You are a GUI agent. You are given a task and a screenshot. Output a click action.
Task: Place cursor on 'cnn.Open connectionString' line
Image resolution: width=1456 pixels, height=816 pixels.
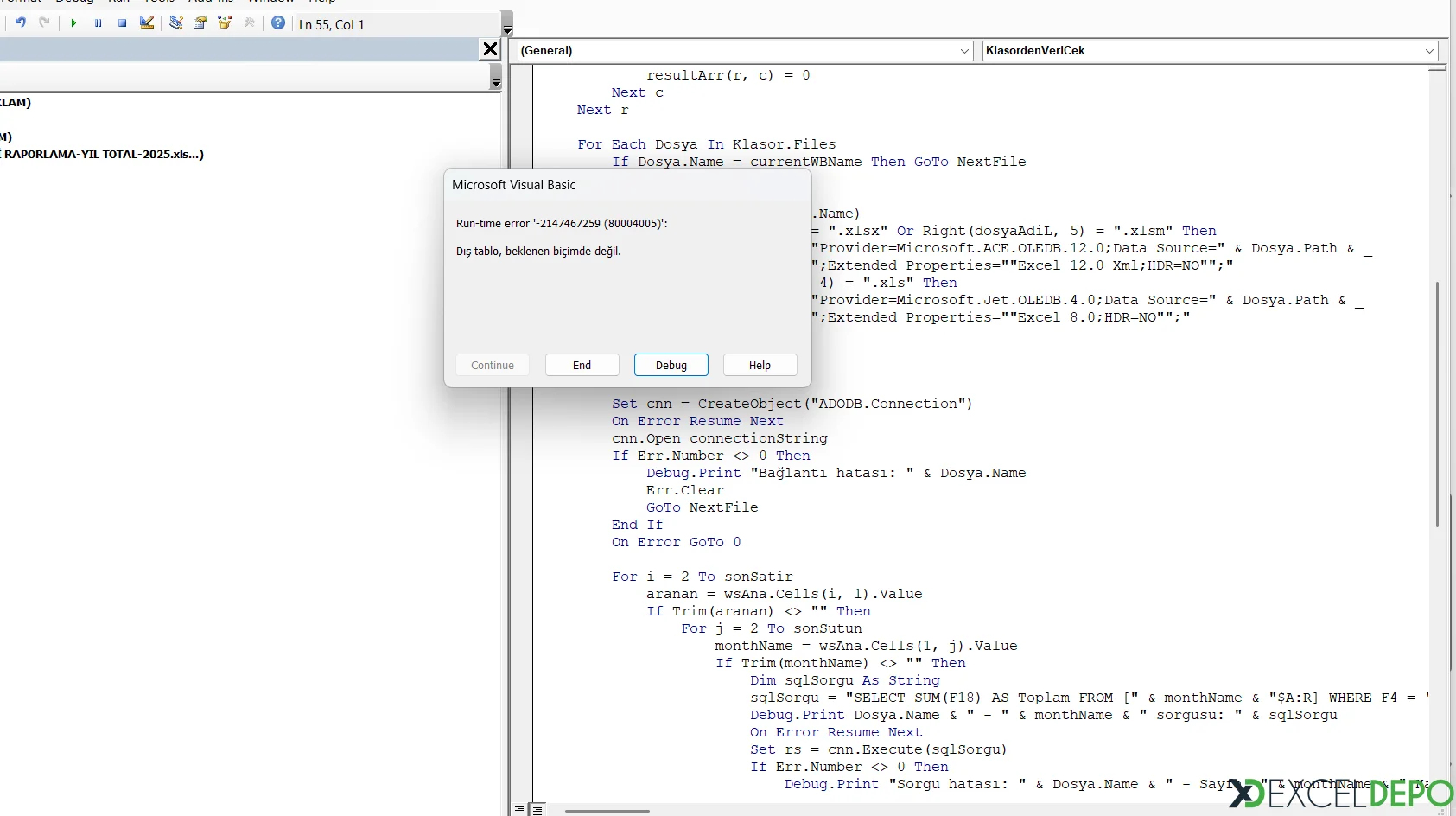720,438
